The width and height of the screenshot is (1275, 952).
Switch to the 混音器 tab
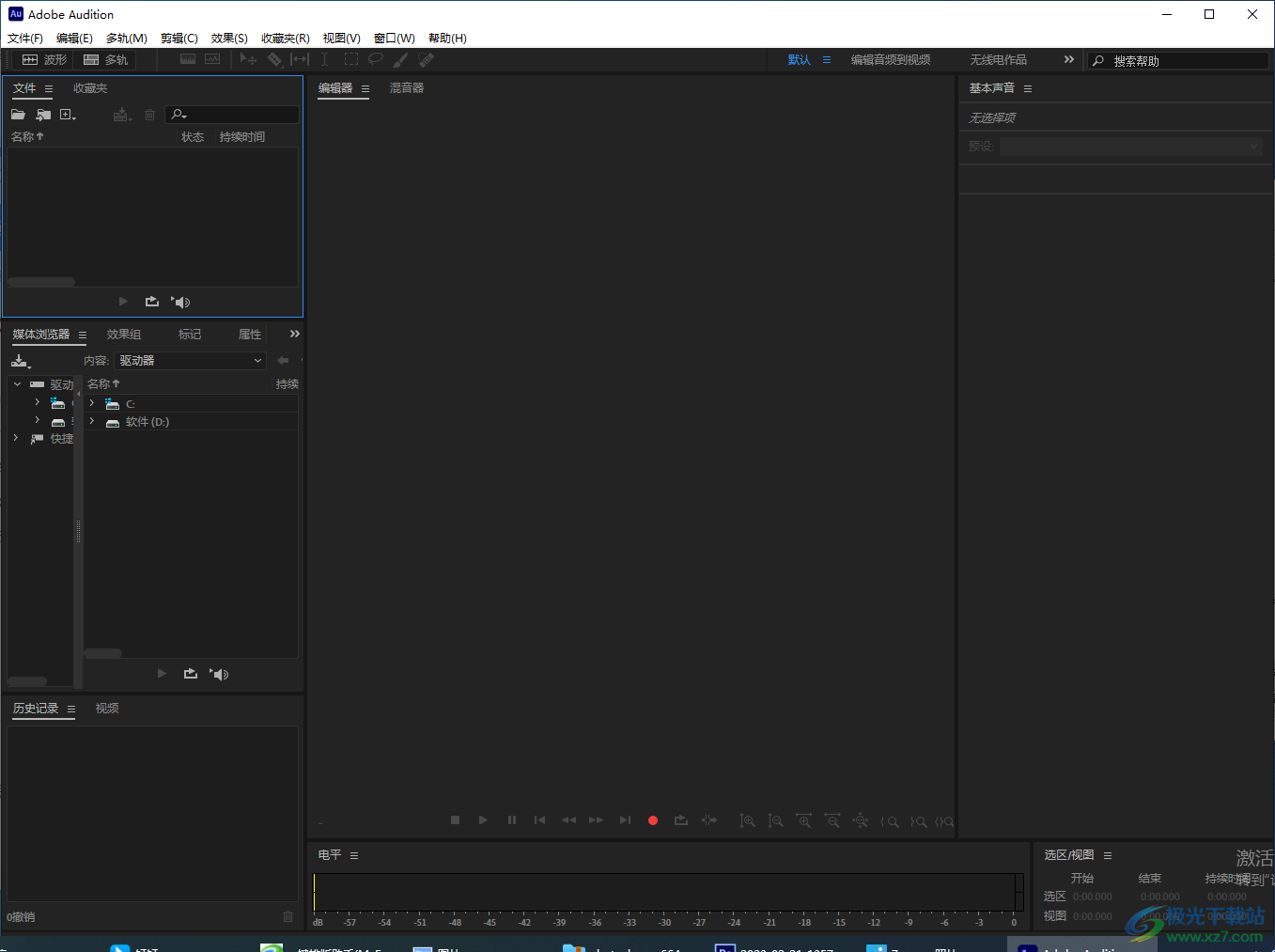click(407, 88)
